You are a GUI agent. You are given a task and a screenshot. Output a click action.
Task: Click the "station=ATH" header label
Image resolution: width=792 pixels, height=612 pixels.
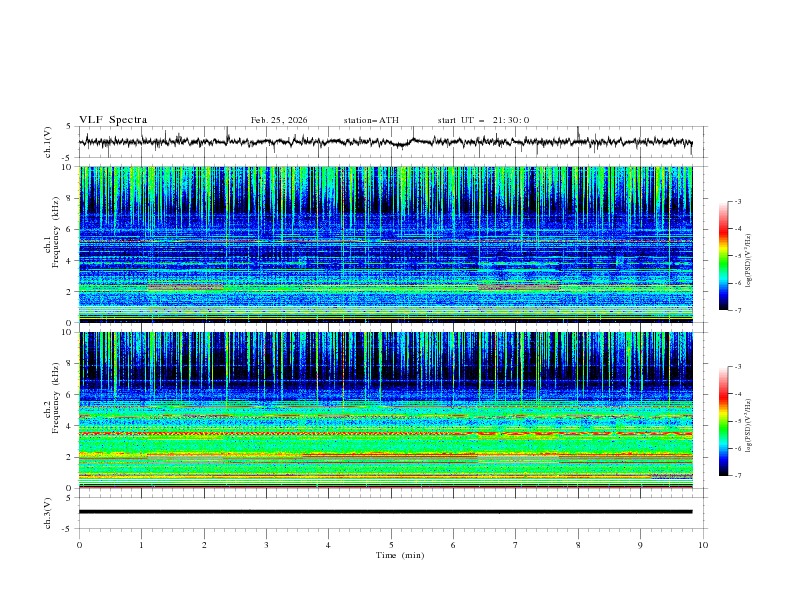click(371, 120)
